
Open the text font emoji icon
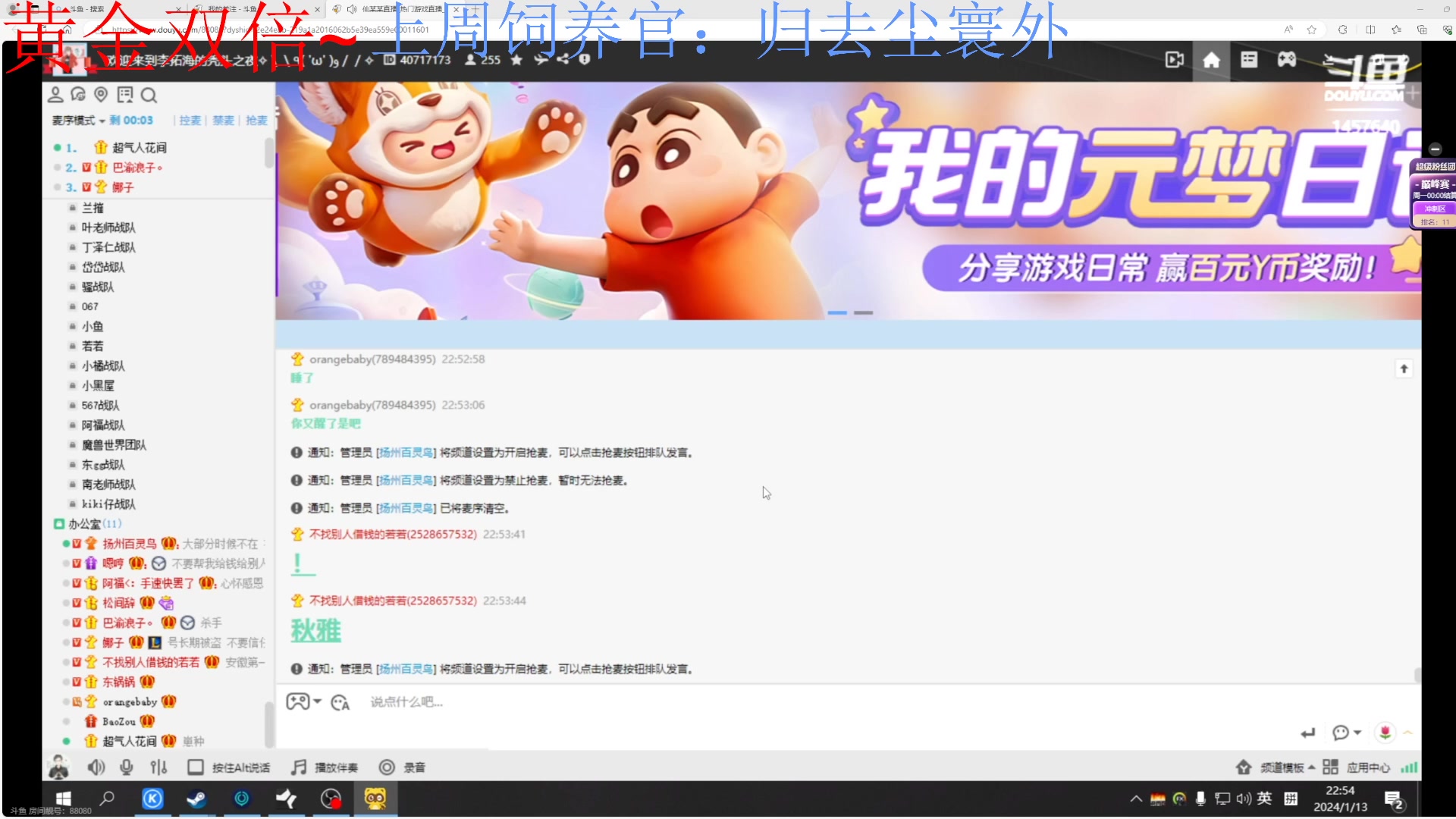click(x=340, y=703)
